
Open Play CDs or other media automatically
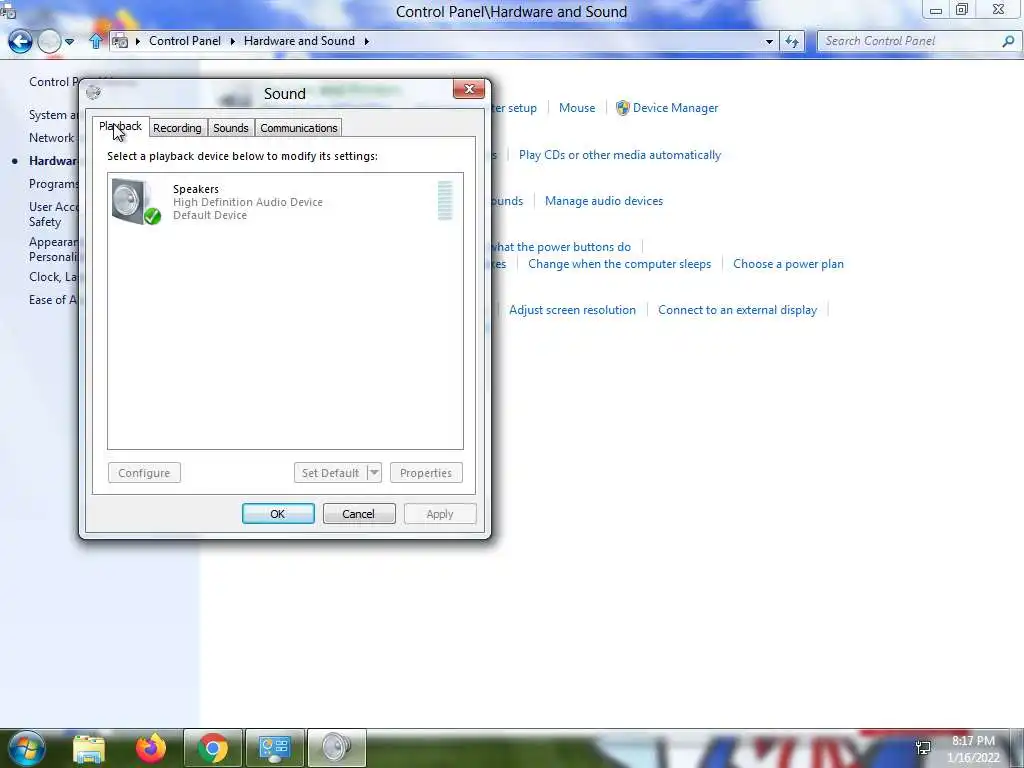620,155
